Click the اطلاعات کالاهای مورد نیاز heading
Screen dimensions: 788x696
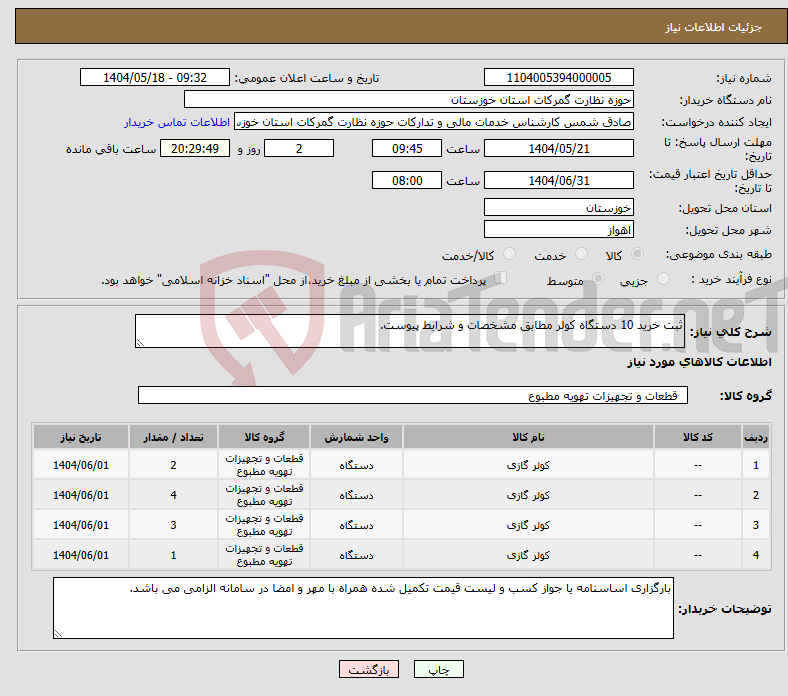point(699,362)
